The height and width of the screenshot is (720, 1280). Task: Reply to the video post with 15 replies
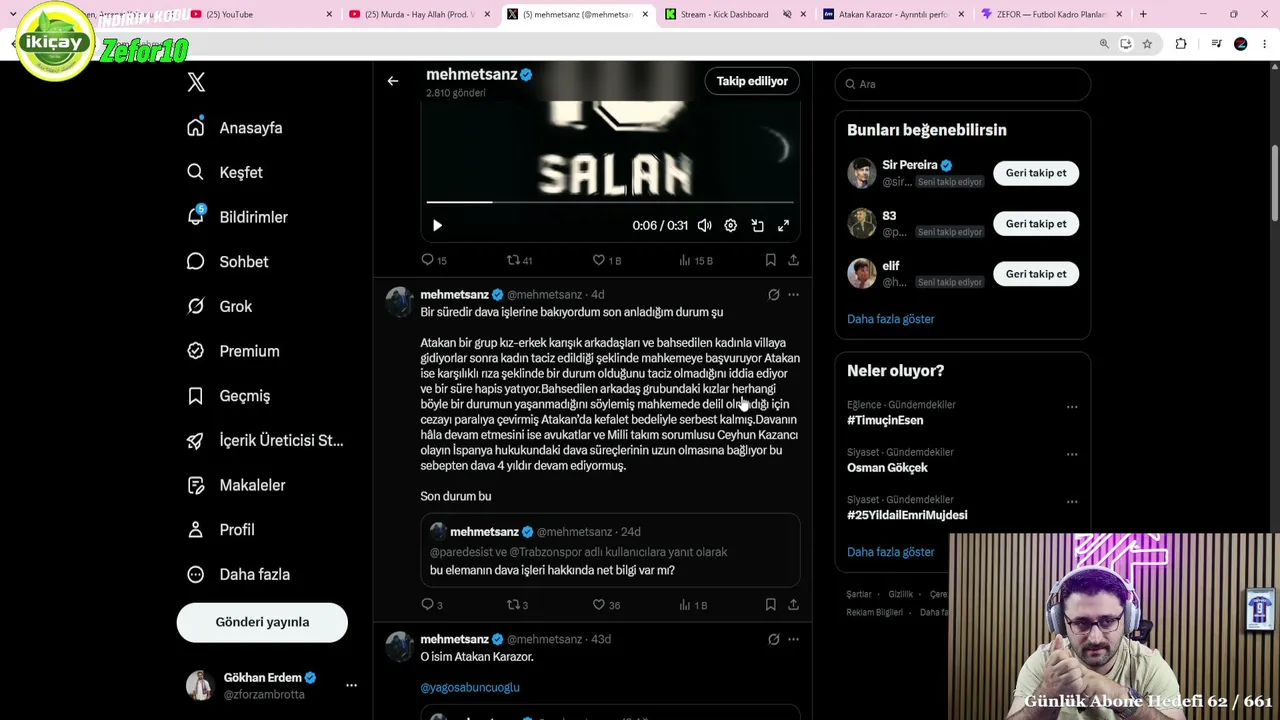tap(434, 260)
